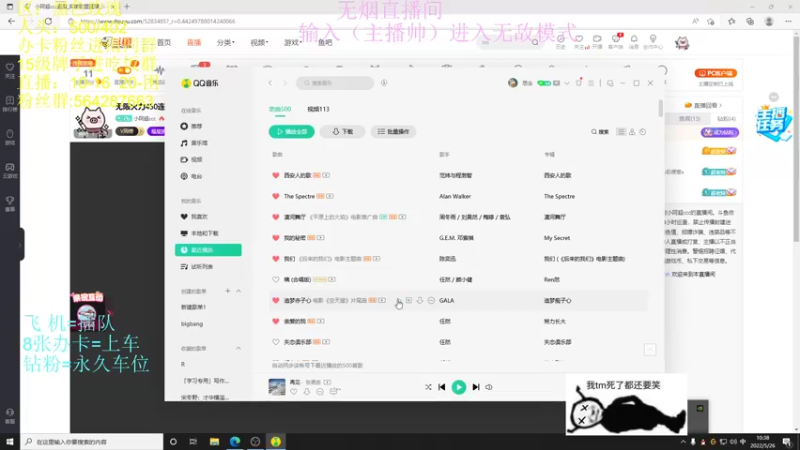Viewport: 800px width, 450px height.
Task: Toggle heart on the last visible song row
Action: pyautogui.click(x=276, y=342)
